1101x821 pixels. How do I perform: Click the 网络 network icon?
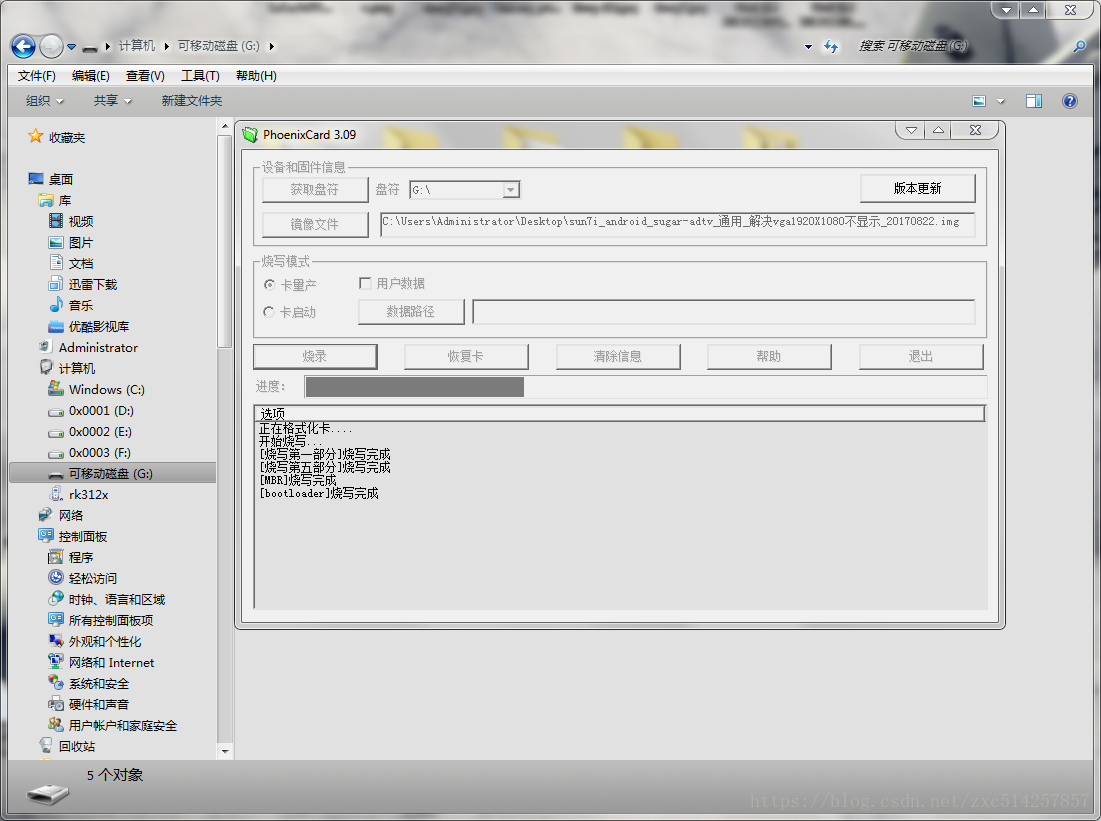pos(46,515)
